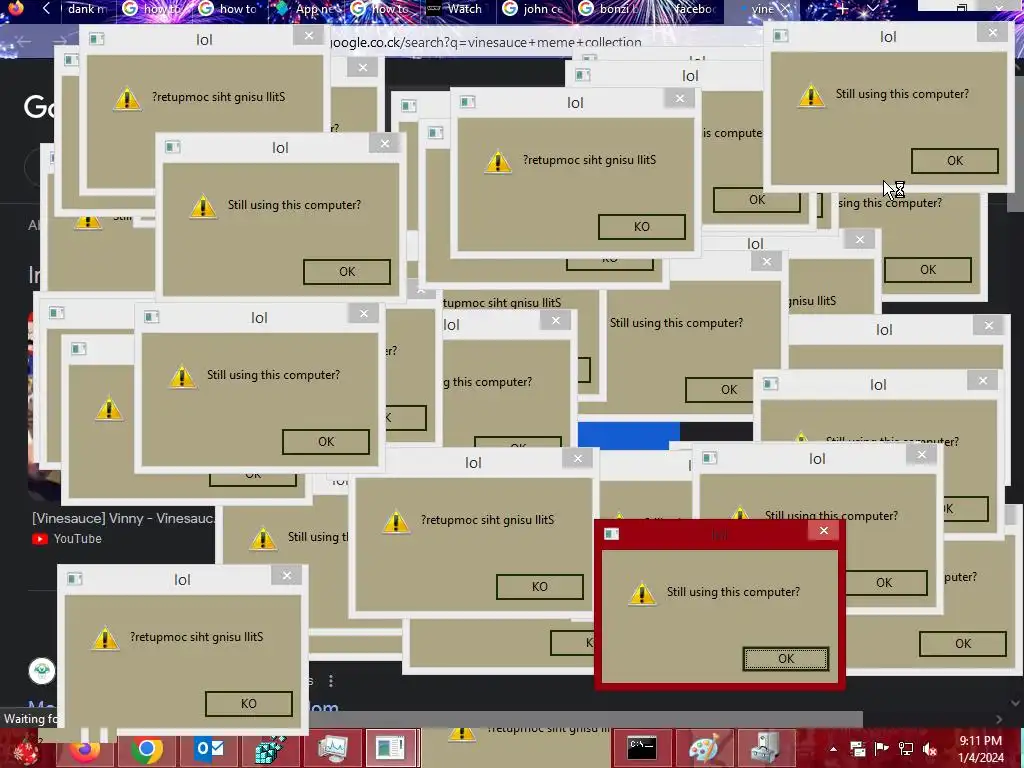Open Command Prompt from the taskbar
Screen dimensions: 1024x768
pos(642,748)
